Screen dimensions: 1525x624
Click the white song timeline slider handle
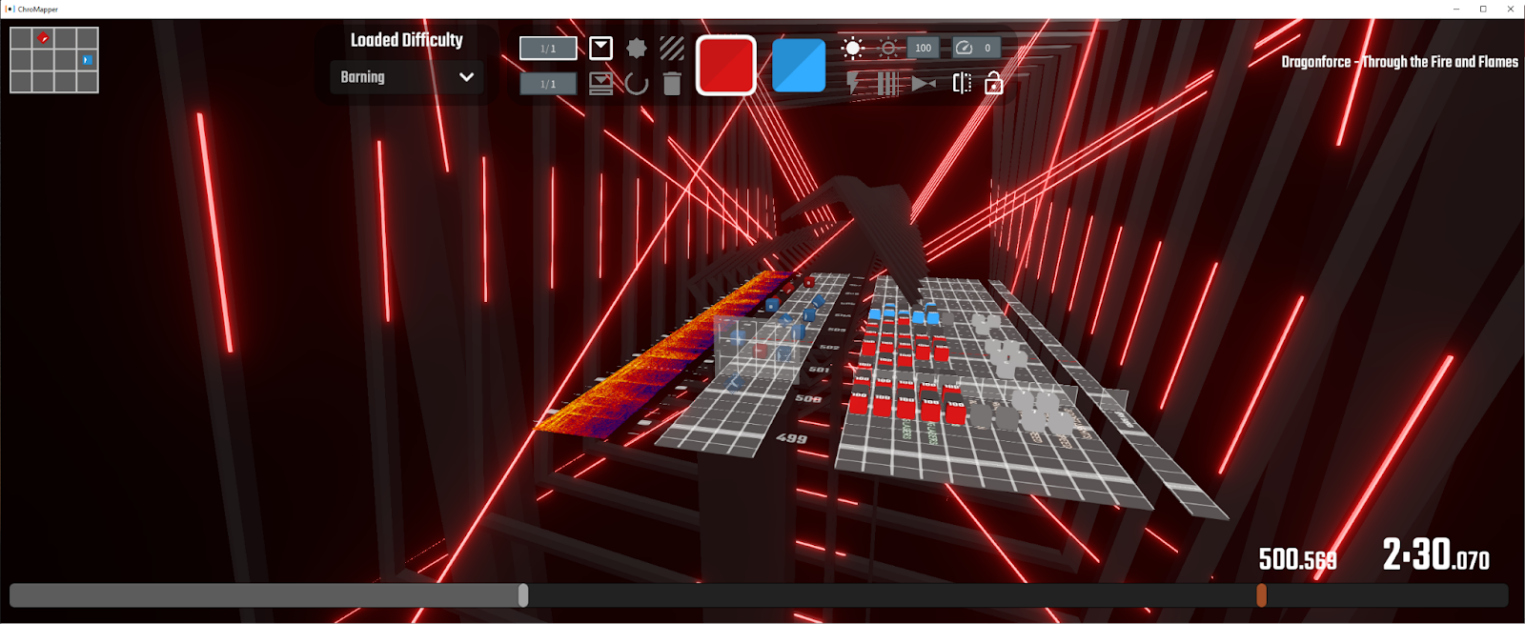click(x=523, y=596)
